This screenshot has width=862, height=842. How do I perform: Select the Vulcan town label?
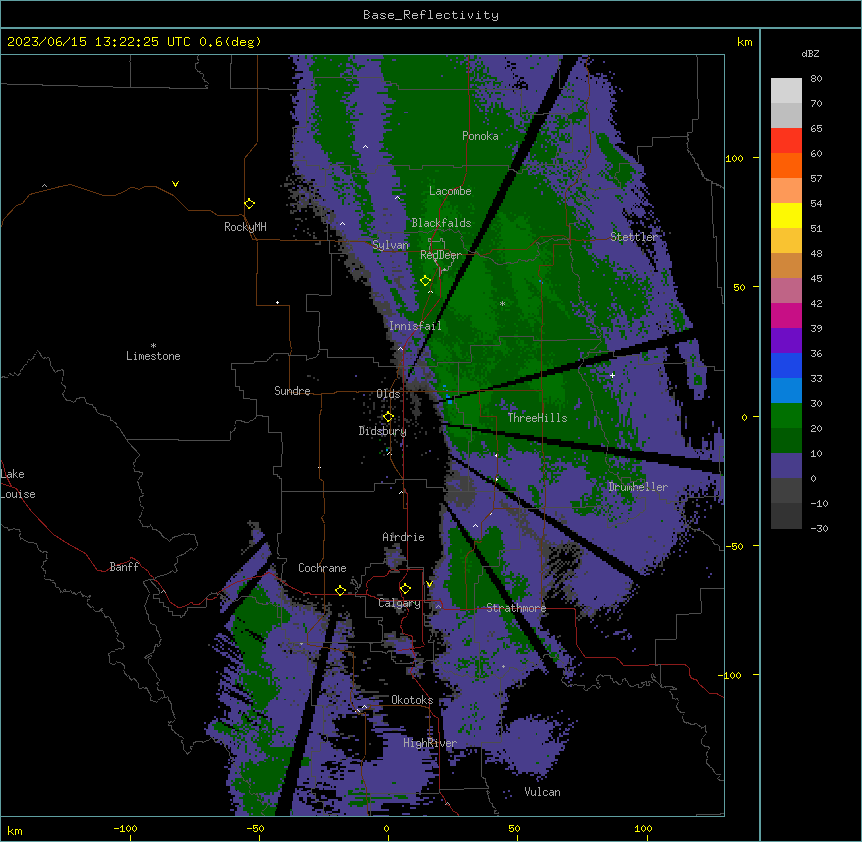click(x=542, y=792)
